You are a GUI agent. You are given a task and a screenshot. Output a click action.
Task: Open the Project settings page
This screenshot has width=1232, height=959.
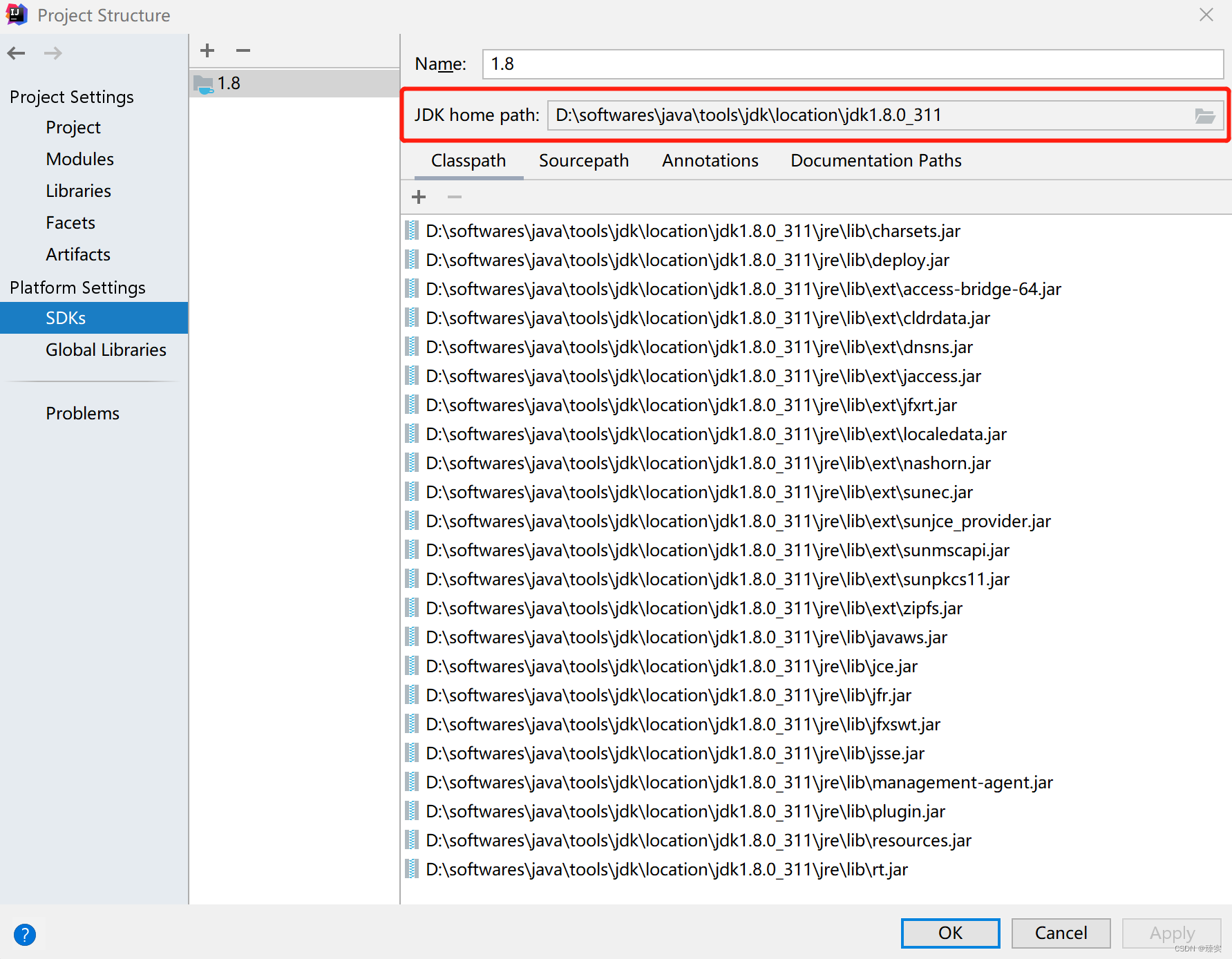[x=73, y=127]
